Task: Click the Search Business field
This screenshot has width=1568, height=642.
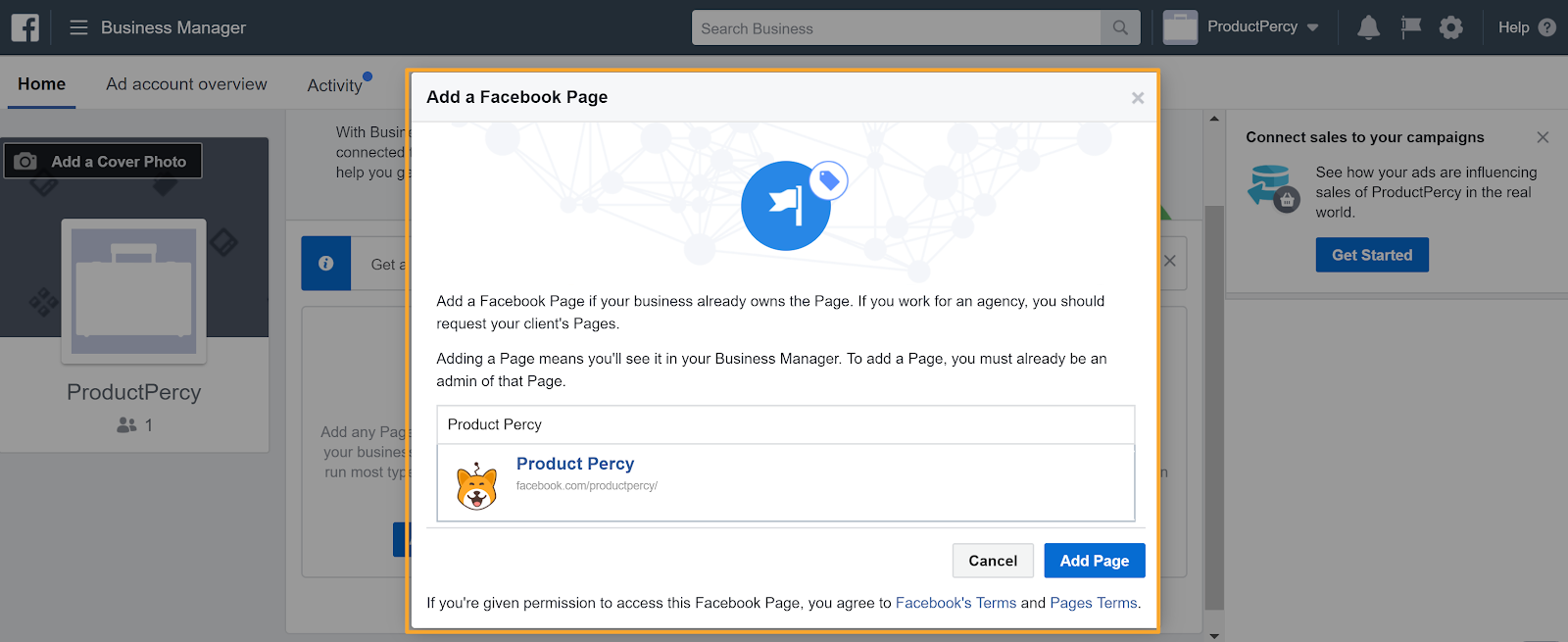Action: pyautogui.click(x=896, y=27)
